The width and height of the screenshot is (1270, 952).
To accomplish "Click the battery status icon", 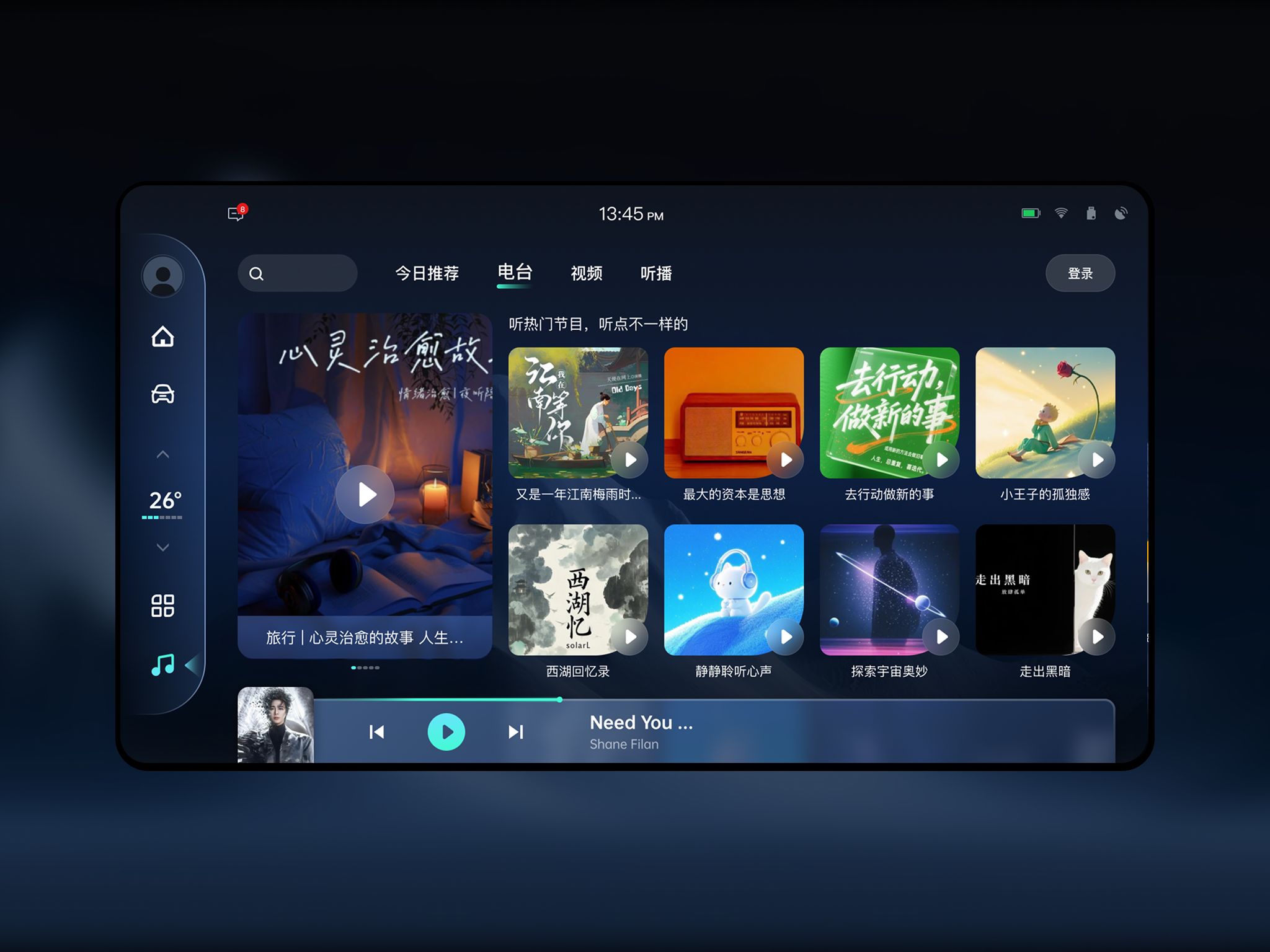I will click(x=1030, y=213).
